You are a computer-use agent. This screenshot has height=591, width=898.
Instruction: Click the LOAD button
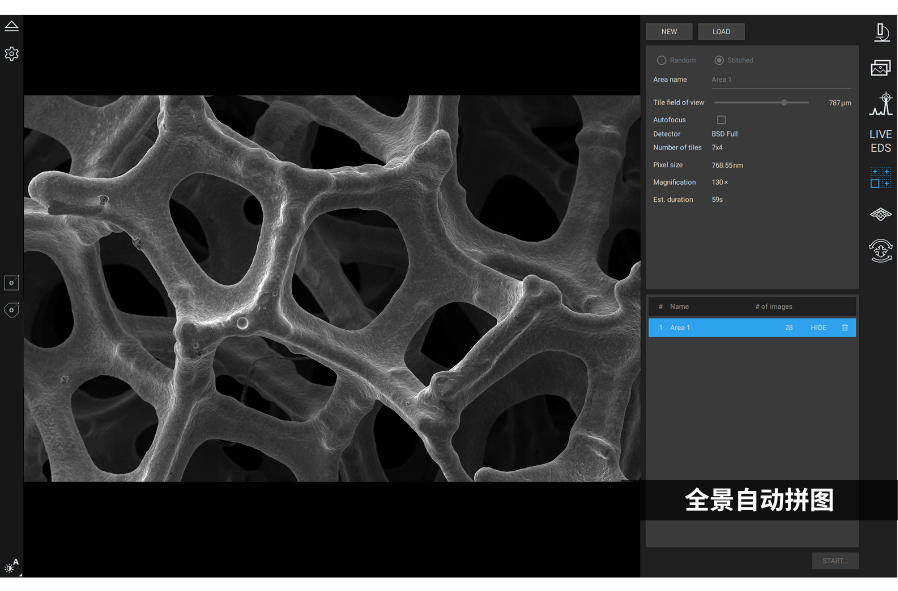click(x=721, y=32)
